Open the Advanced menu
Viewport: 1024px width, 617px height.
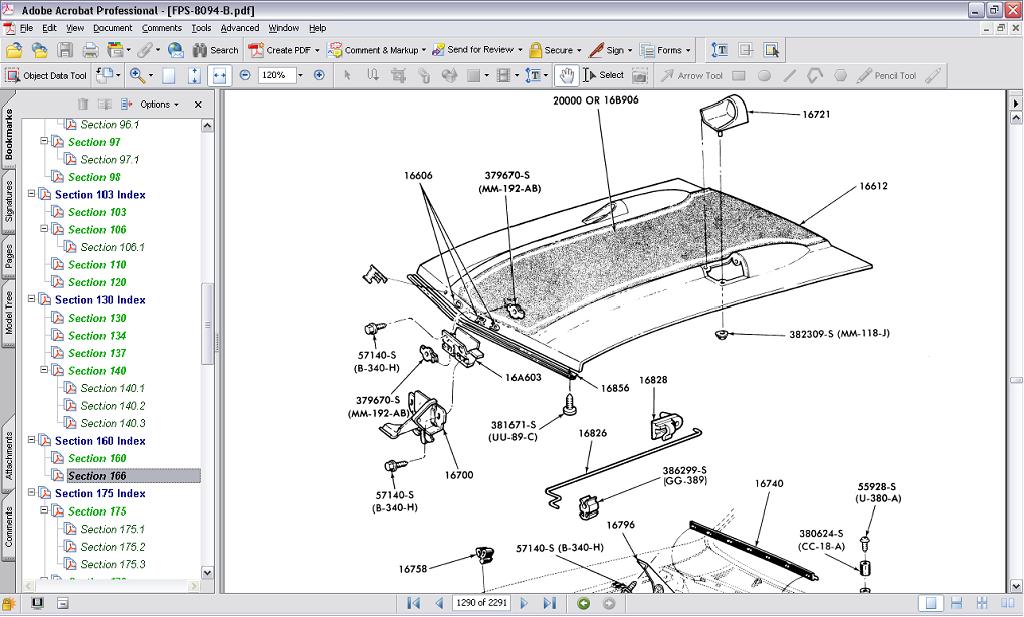pyautogui.click(x=239, y=28)
